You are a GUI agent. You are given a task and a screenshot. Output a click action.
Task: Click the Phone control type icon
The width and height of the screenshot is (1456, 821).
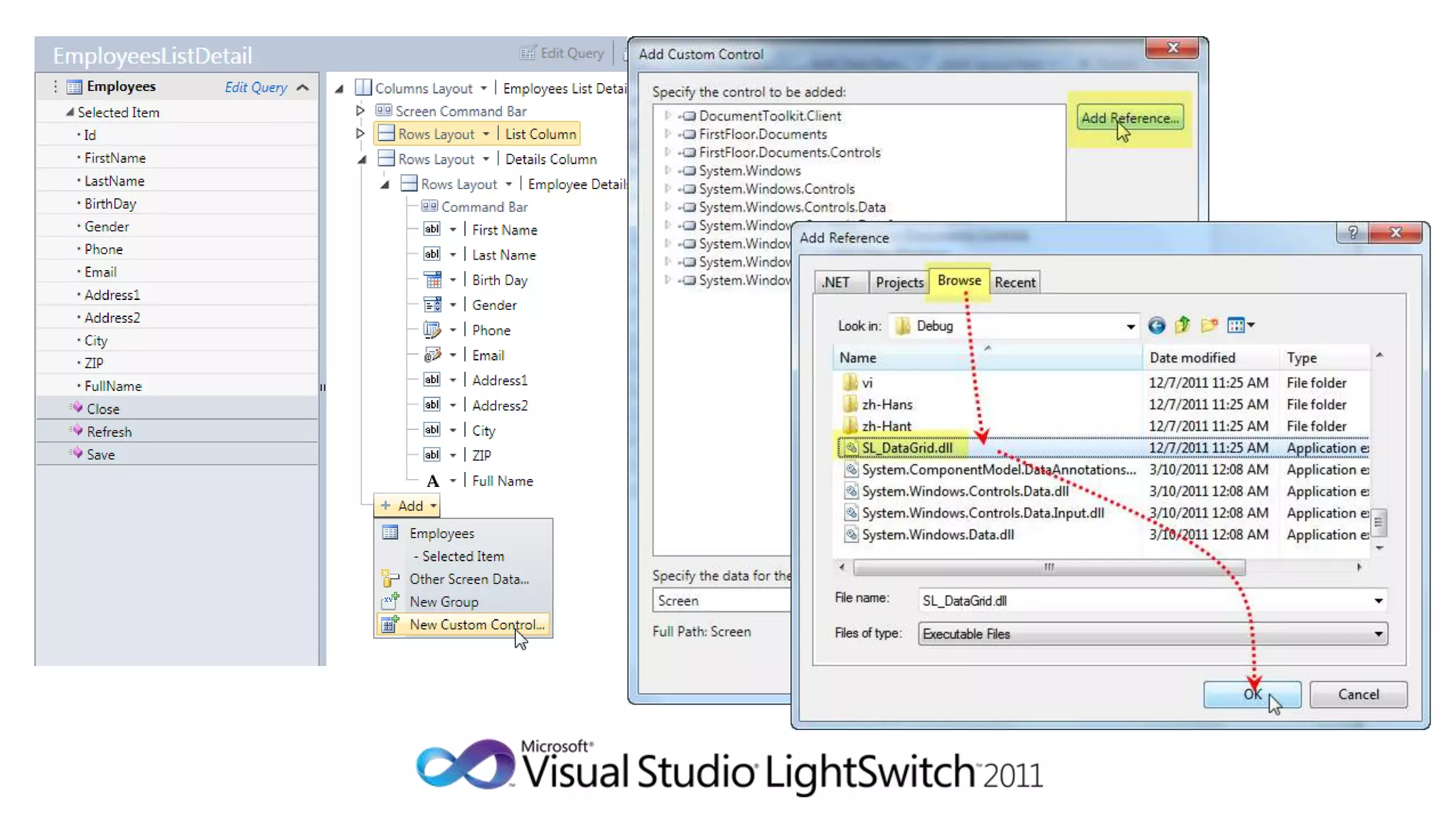pos(432,330)
